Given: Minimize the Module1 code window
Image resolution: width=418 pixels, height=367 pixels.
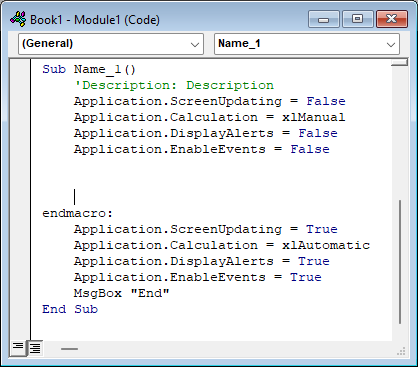Looking at the screenshot, I should point(323,19).
